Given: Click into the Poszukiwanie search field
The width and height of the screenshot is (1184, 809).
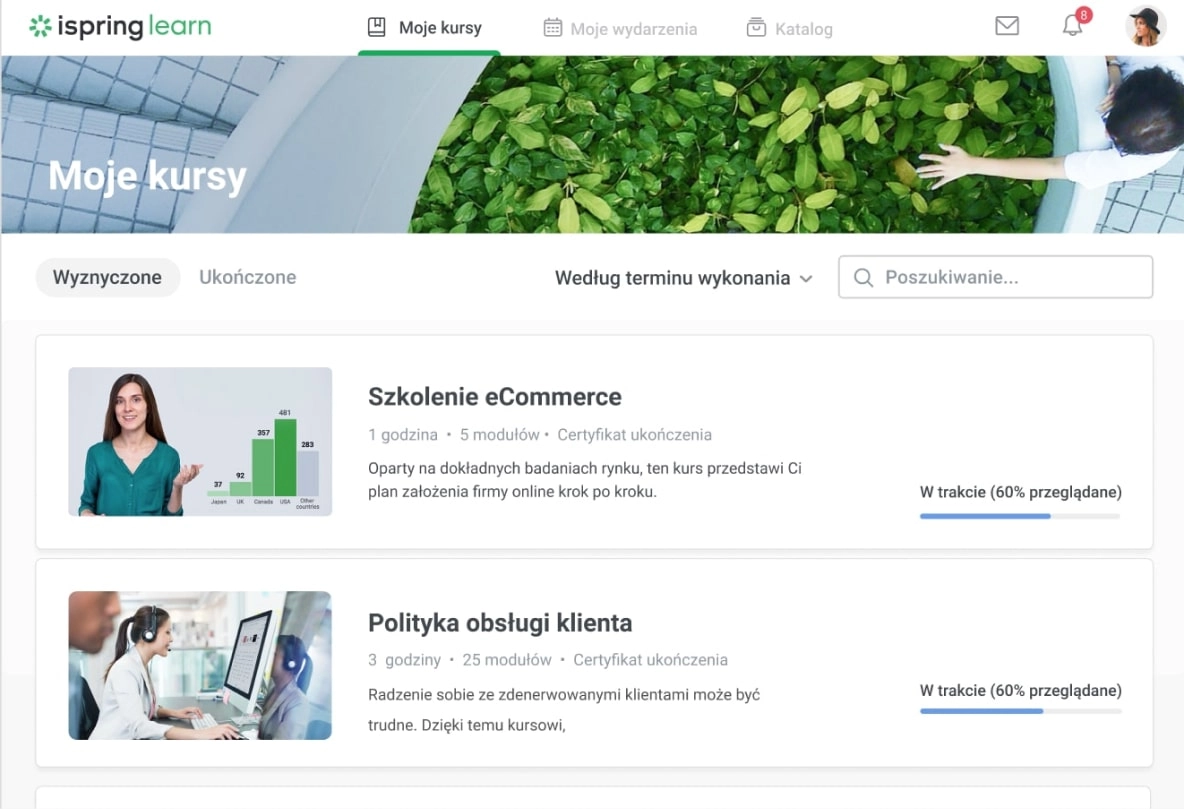Looking at the screenshot, I should pyautogui.click(x=995, y=277).
